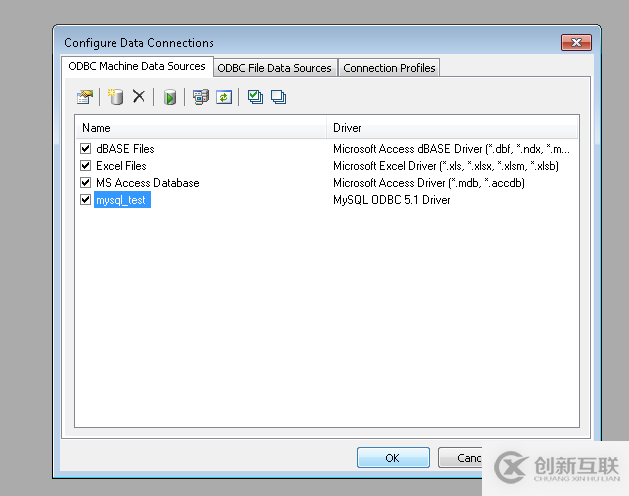The height and width of the screenshot is (496, 629).
Task: Open ODBC Administrator computers icon
Action: click(x=201, y=97)
